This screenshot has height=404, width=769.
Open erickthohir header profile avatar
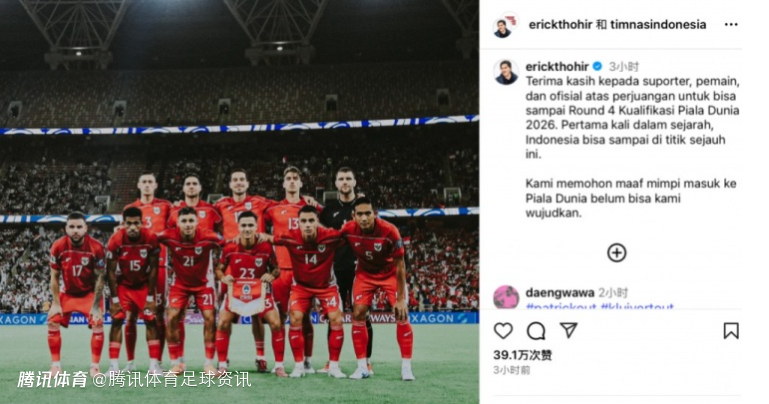506,25
